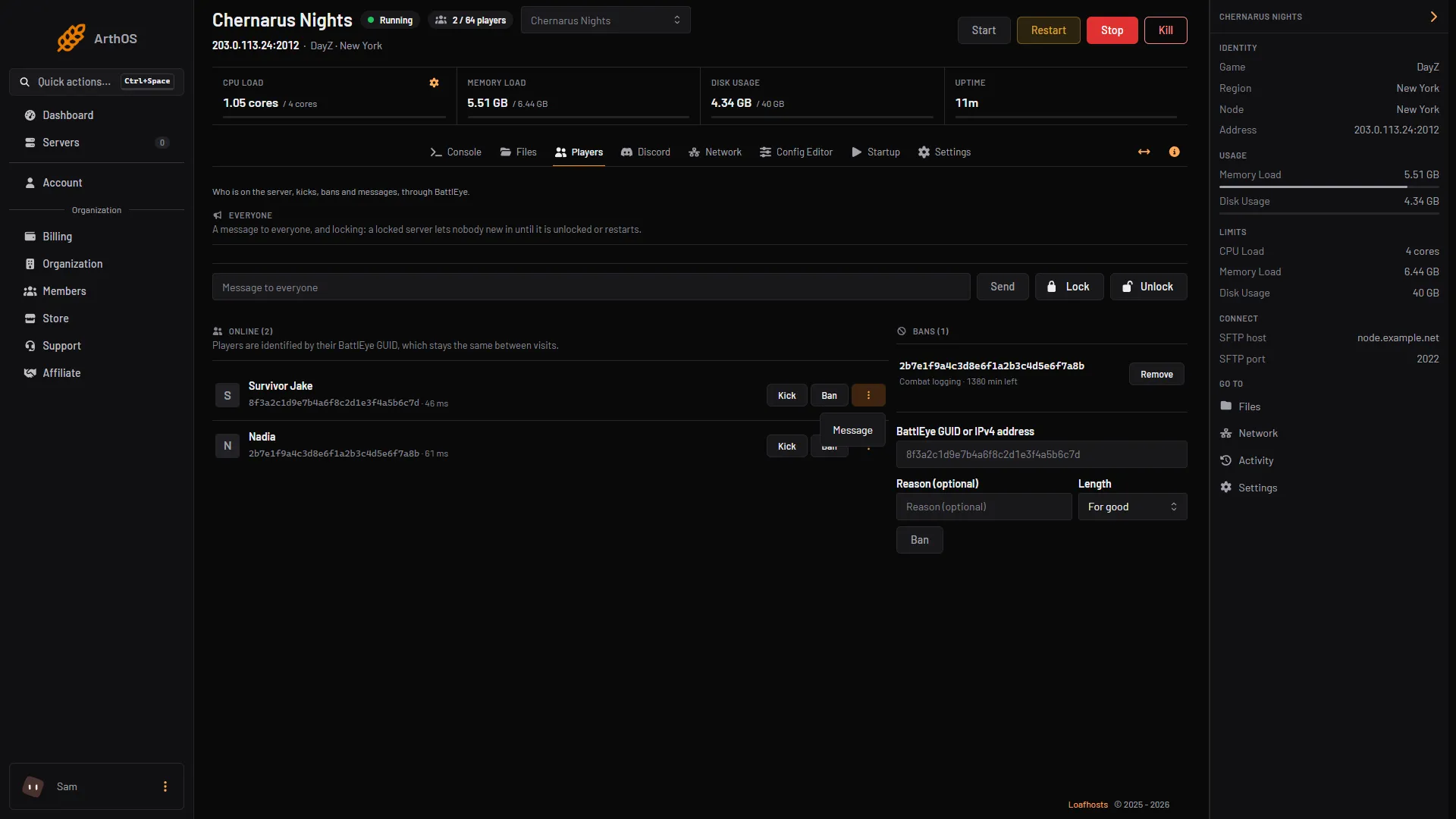Go to Dashboard in sidebar
Viewport: 1456px width, 819px height.
96,115
